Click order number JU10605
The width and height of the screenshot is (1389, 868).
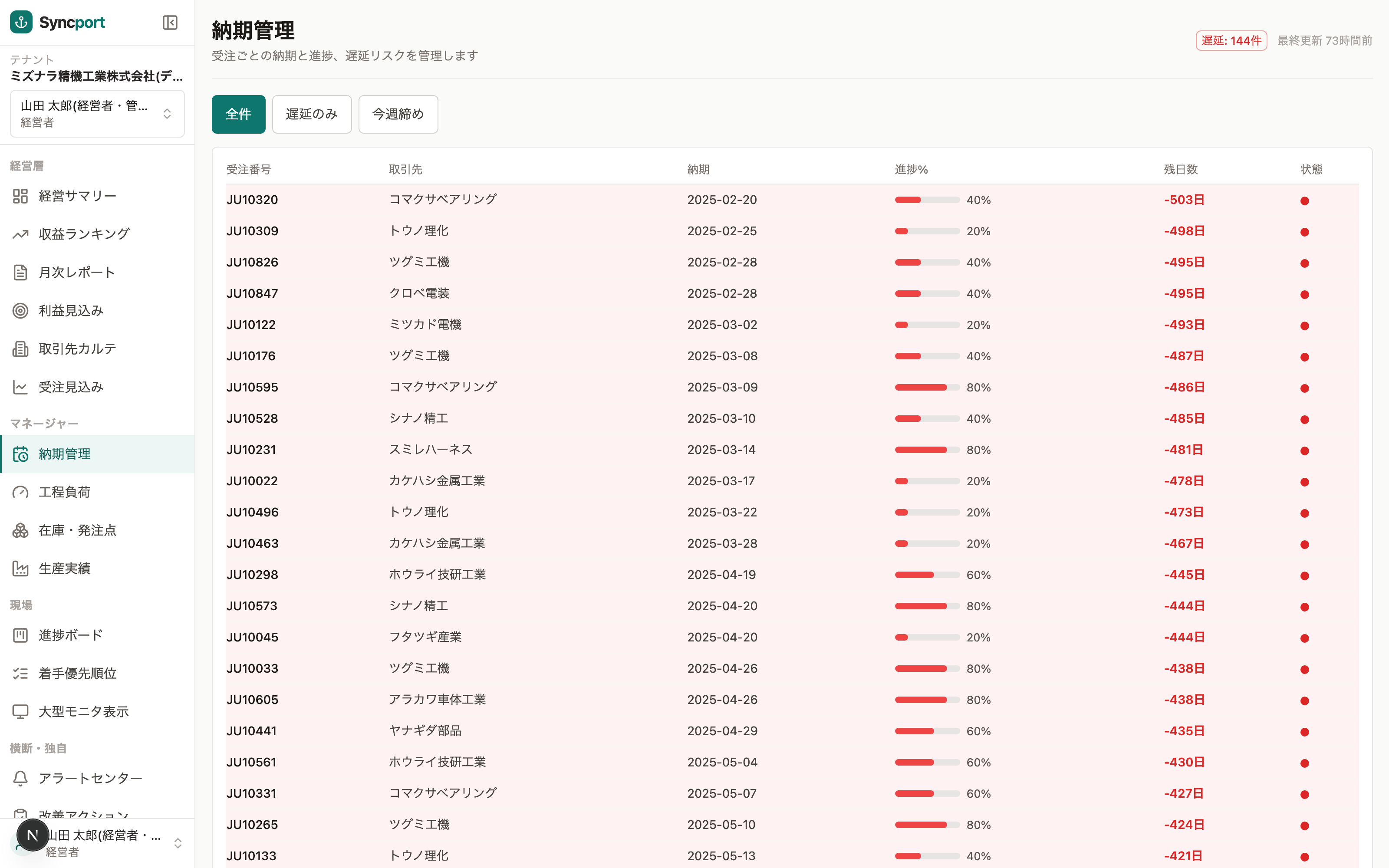pyautogui.click(x=252, y=700)
